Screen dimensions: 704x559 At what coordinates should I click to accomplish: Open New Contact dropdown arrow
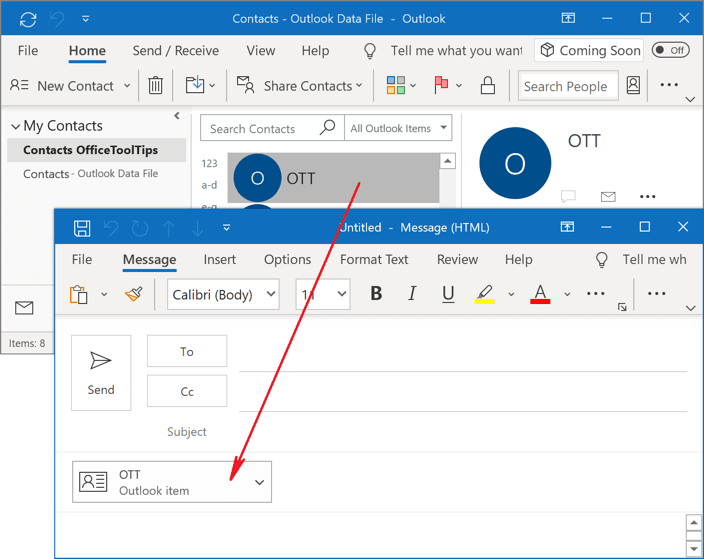[127, 85]
